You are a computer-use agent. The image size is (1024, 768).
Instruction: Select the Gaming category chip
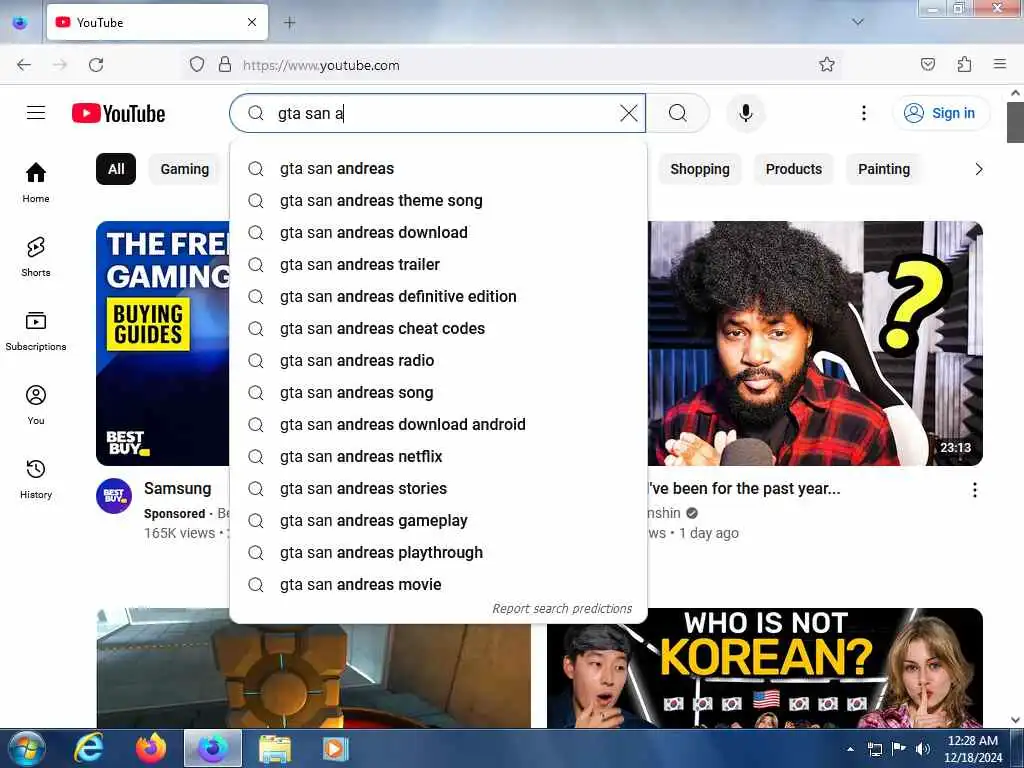pyautogui.click(x=185, y=169)
